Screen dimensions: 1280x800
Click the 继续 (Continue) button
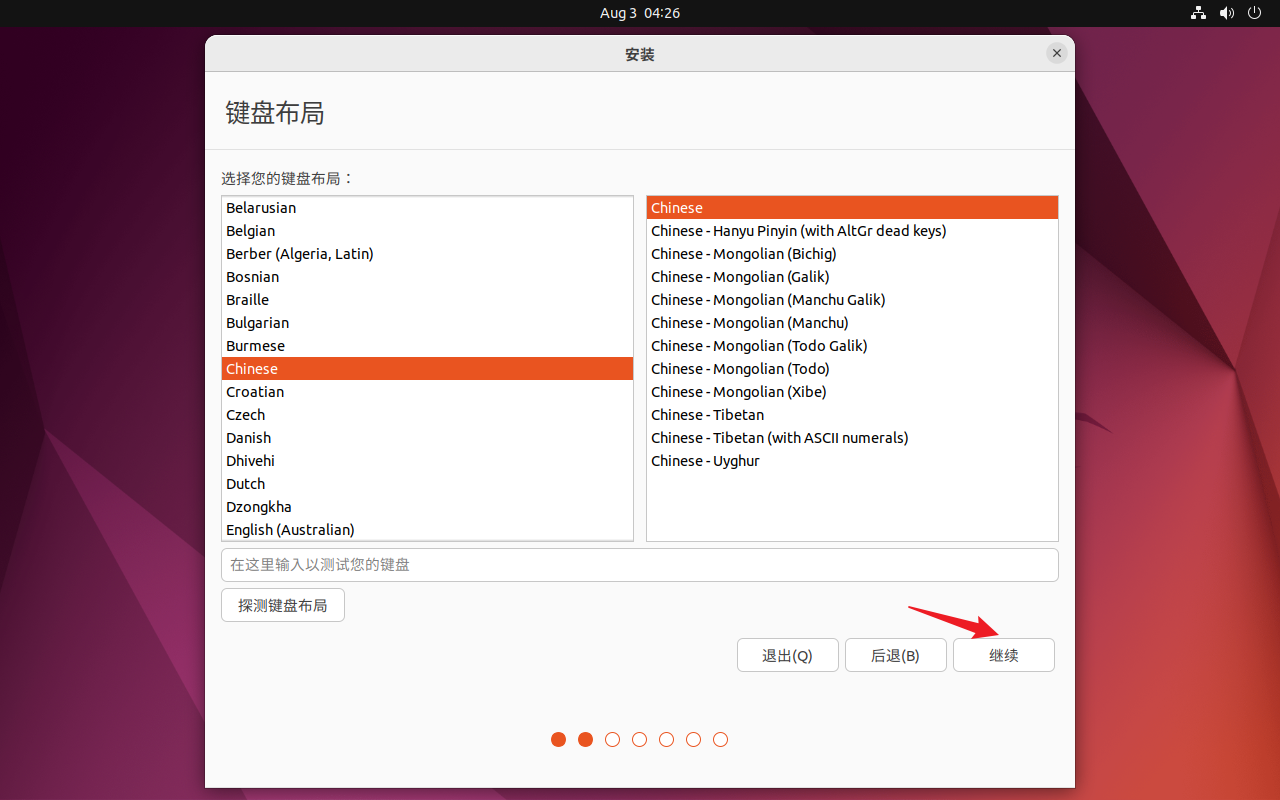pyautogui.click(x=1003, y=656)
